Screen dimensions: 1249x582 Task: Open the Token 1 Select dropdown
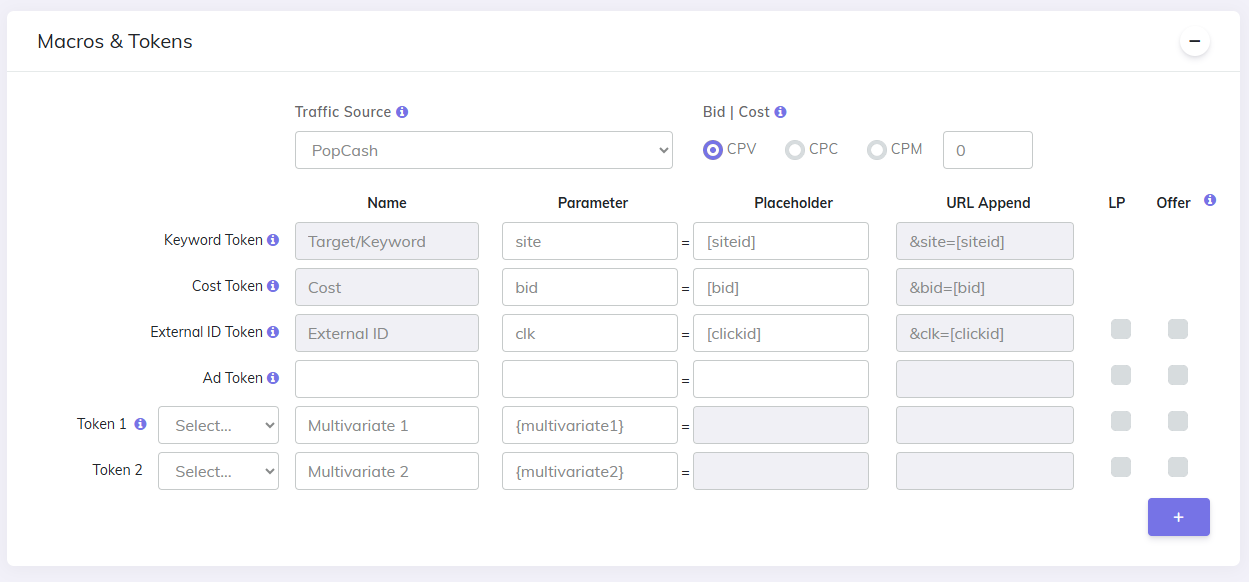point(218,425)
